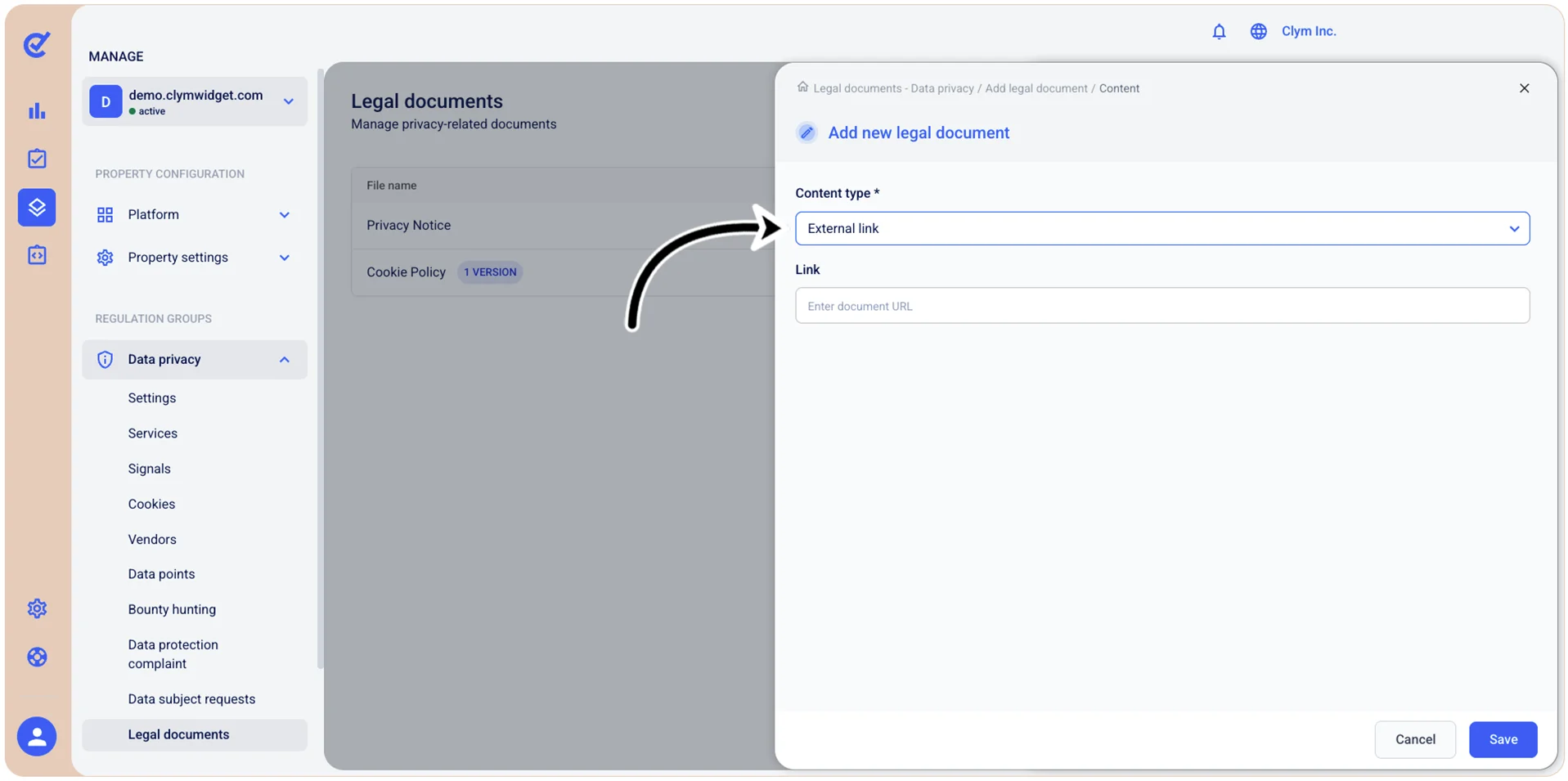Viewport: 1568px width, 781px height.
Task: Open Signals menu item
Action: point(149,469)
